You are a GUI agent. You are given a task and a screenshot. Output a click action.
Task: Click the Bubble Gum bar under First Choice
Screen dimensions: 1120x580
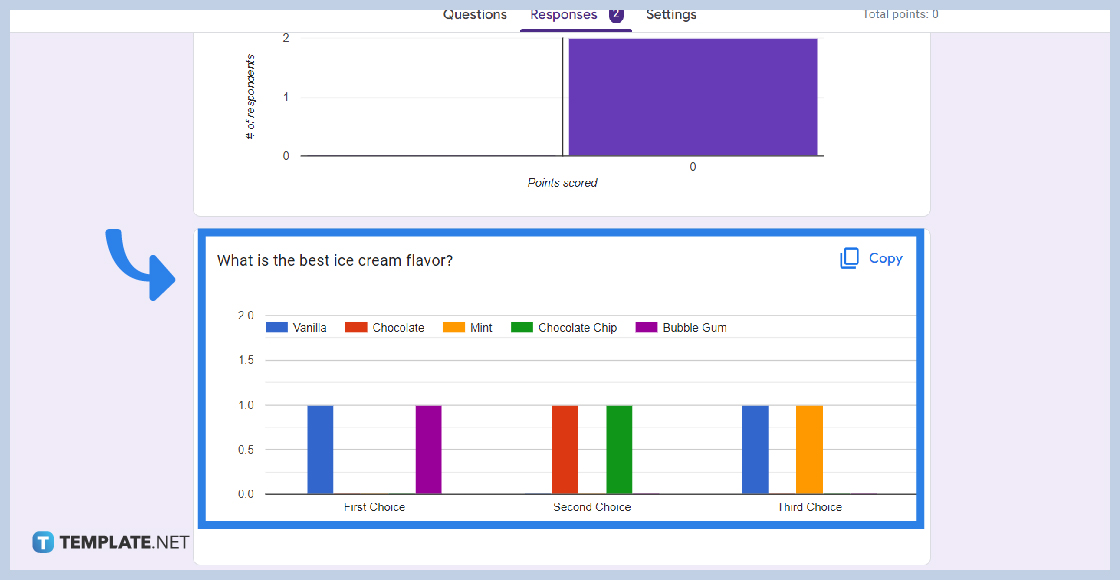pos(428,449)
